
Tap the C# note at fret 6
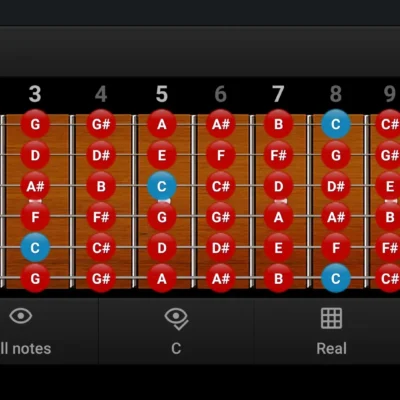221,186
